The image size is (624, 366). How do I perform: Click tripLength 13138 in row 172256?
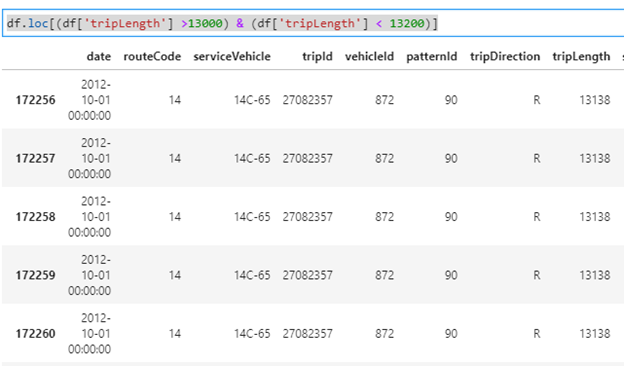pyautogui.click(x=595, y=100)
